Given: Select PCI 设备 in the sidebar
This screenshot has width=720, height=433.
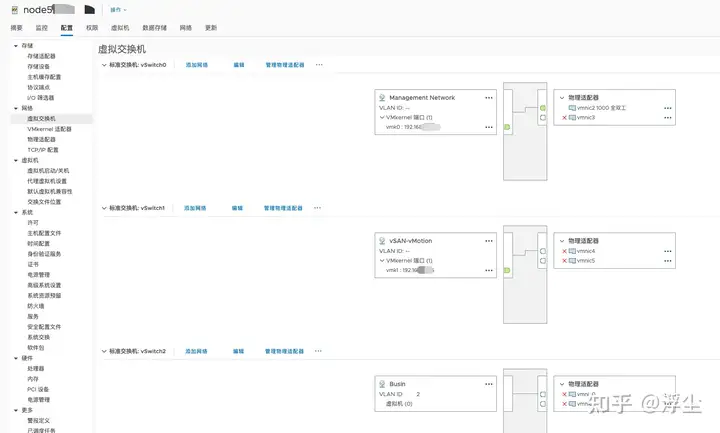Looking at the screenshot, I should coord(38,389).
